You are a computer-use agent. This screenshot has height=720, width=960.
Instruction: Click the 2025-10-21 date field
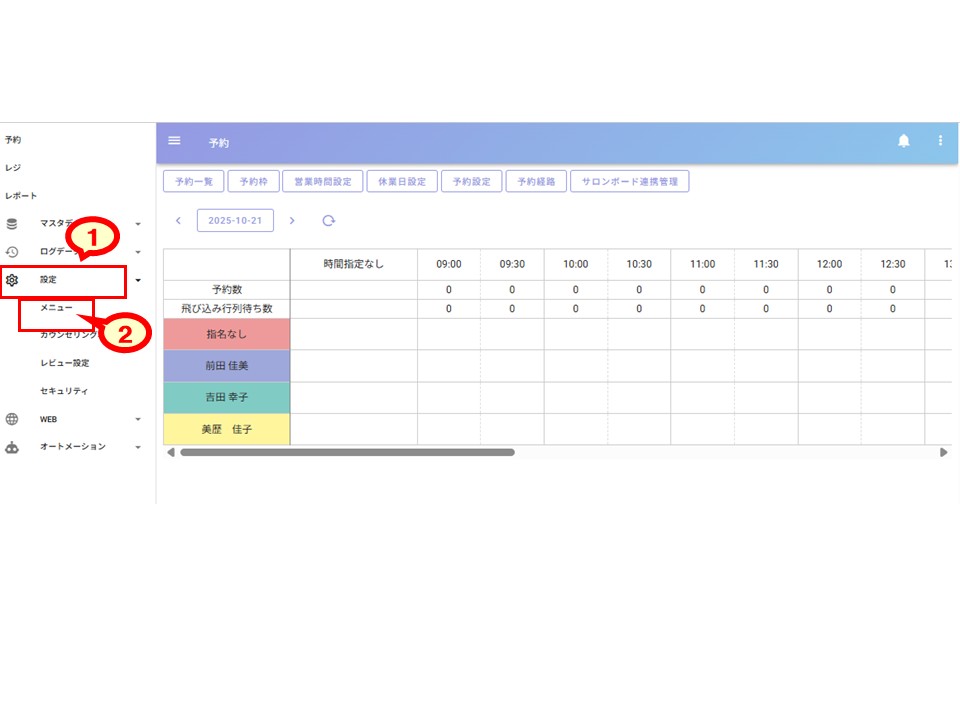235,221
